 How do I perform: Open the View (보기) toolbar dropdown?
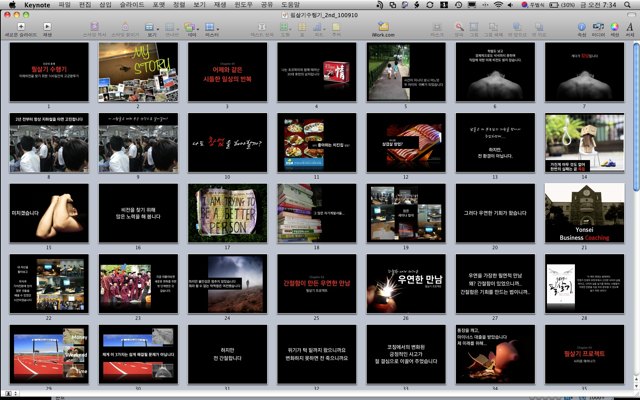[151, 27]
